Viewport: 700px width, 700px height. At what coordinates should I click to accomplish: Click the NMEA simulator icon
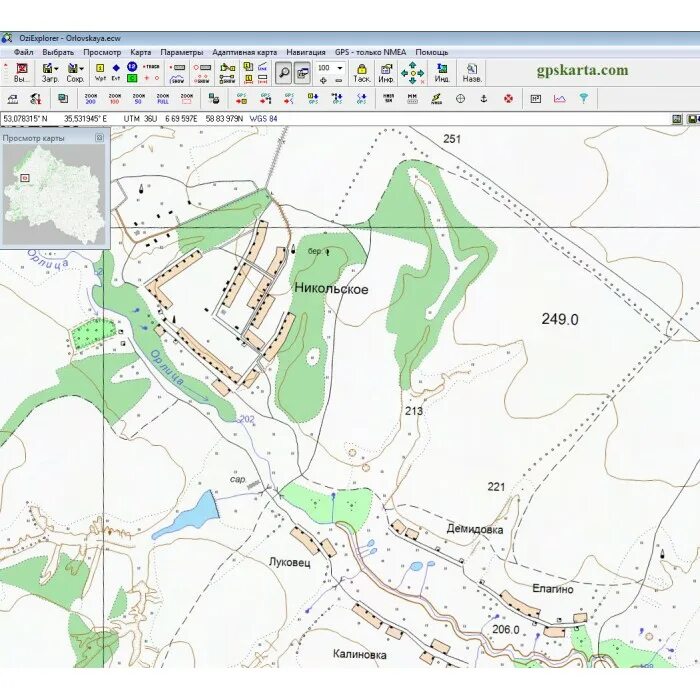coord(388,99)
